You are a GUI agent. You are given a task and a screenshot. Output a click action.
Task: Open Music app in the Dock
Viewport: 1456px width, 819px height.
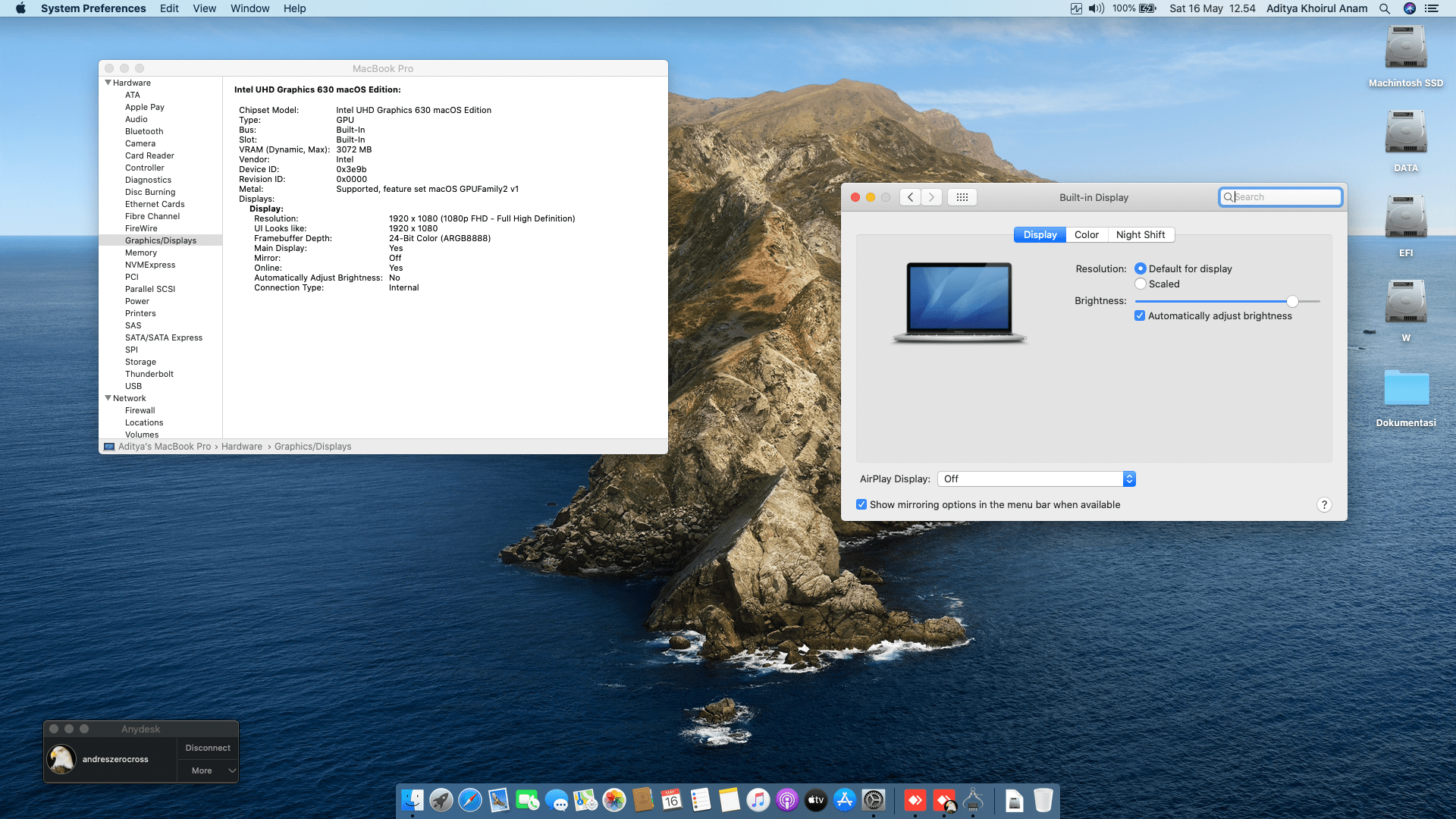click(758, 800)
